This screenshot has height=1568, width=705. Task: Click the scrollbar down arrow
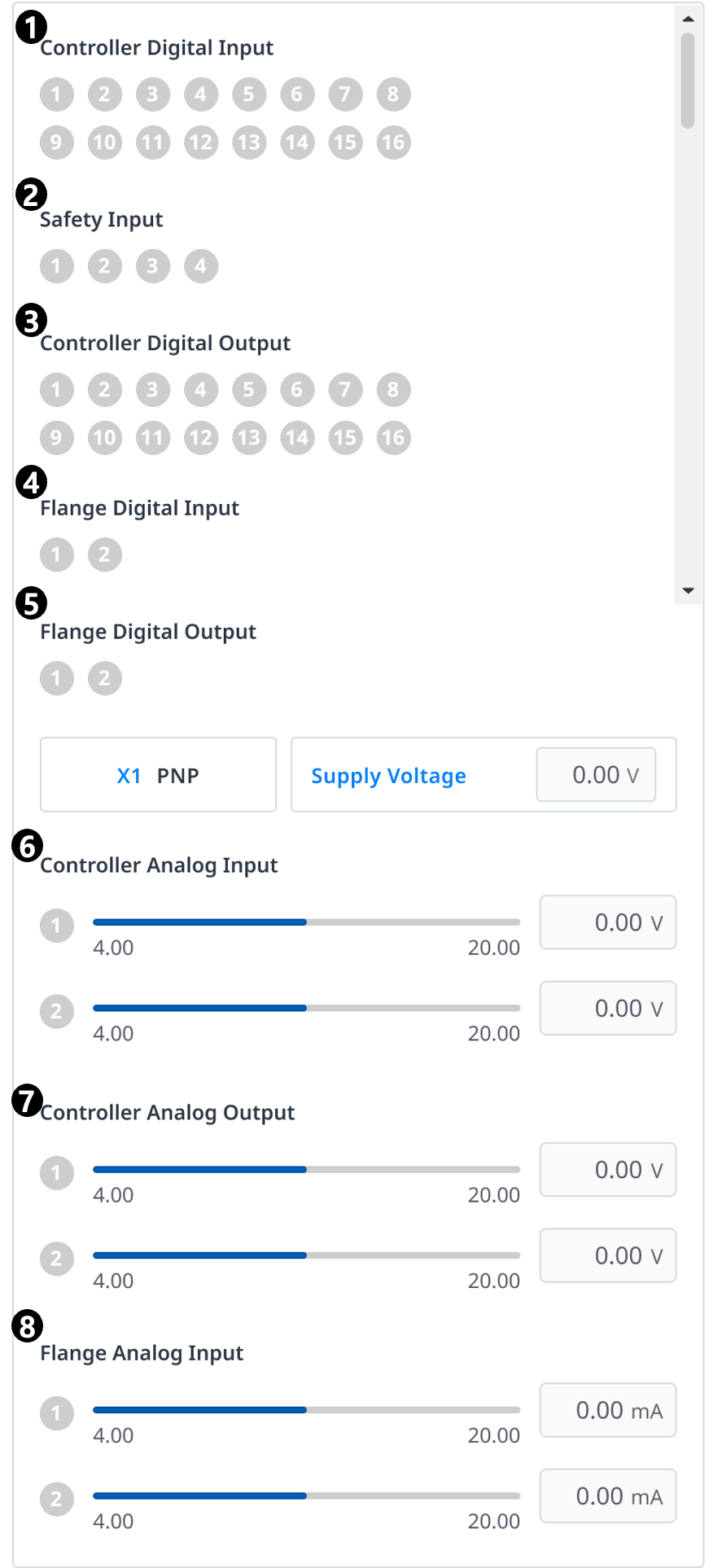688,591
